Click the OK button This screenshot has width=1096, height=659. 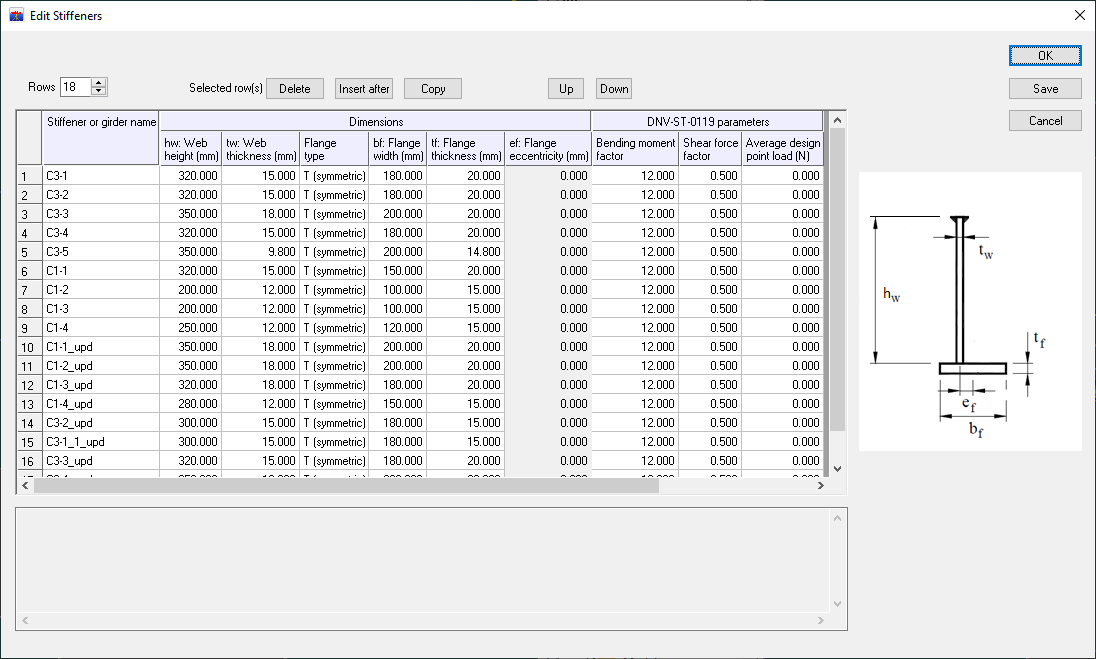coord(1045,56)
